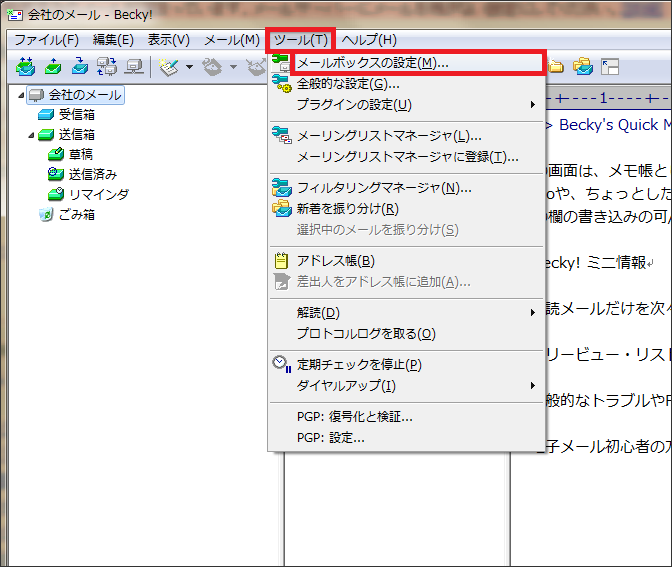Collapse the 会社のメール tree node
This screenshot has height=567, width=672.
point(22,94)
